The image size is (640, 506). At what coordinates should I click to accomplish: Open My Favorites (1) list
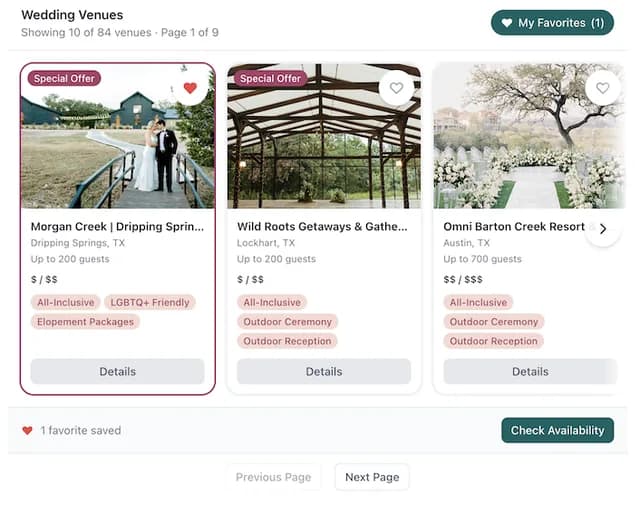(552, 23)
